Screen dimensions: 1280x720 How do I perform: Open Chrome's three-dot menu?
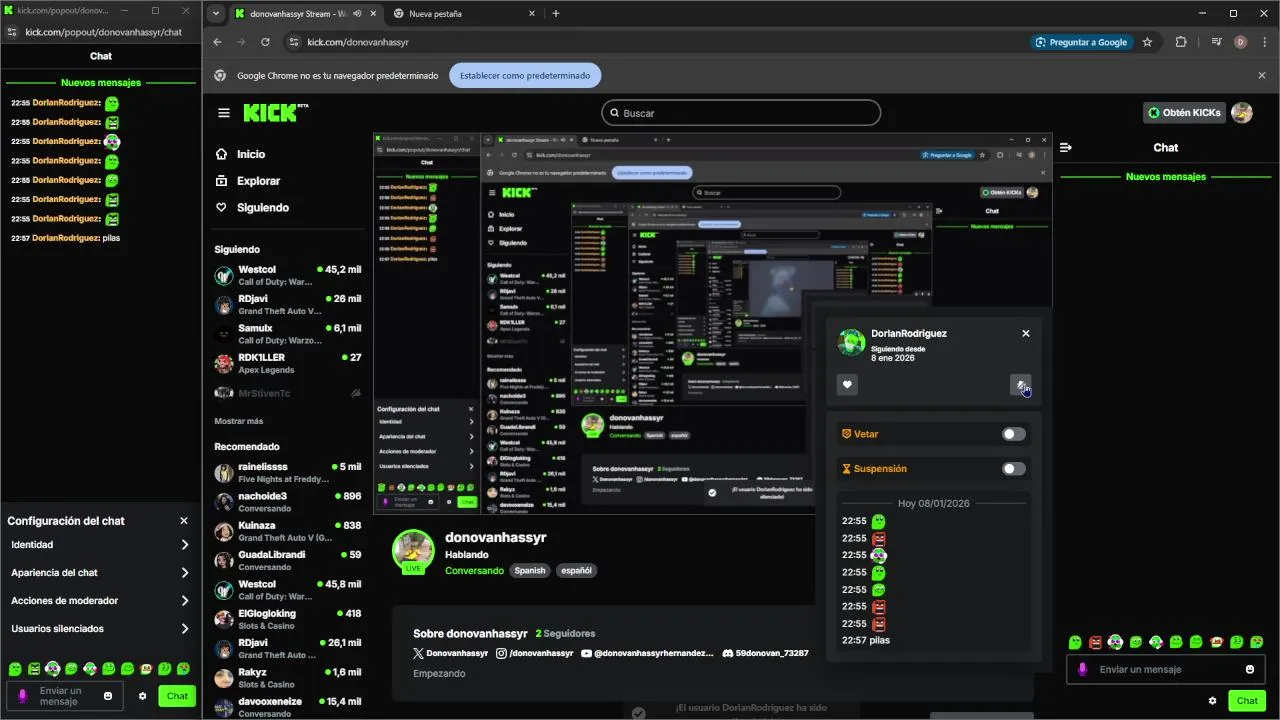click(1263, 42)
